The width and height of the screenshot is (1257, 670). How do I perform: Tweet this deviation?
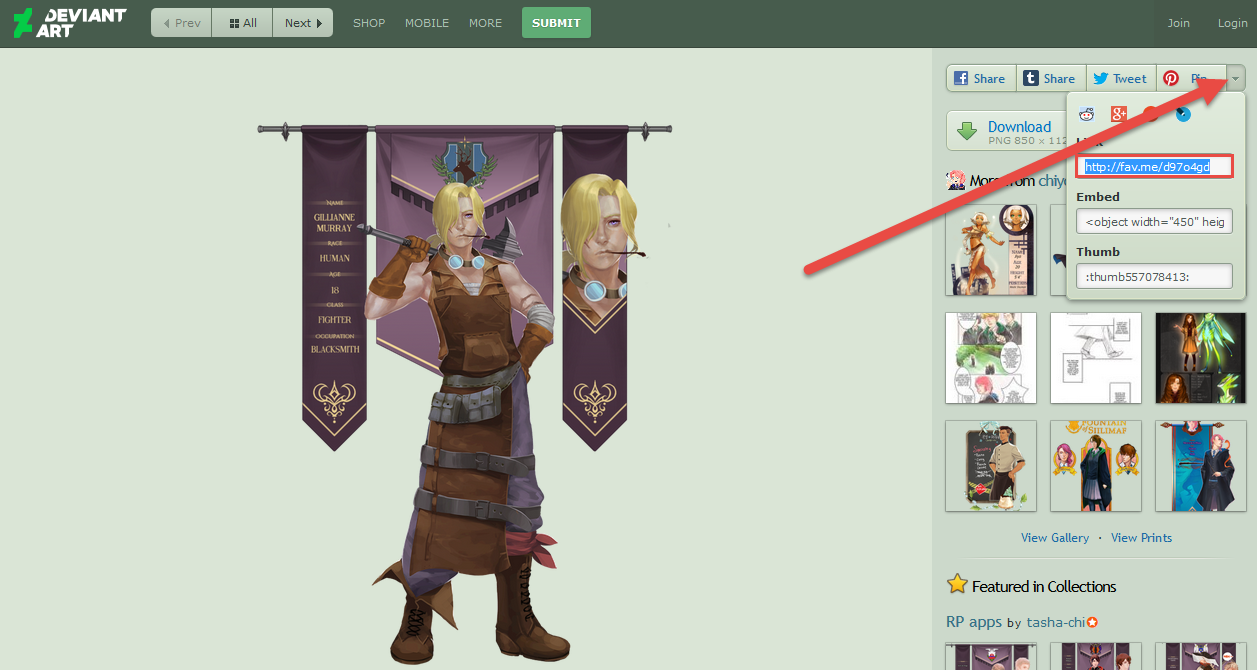tap(1121, 79)
